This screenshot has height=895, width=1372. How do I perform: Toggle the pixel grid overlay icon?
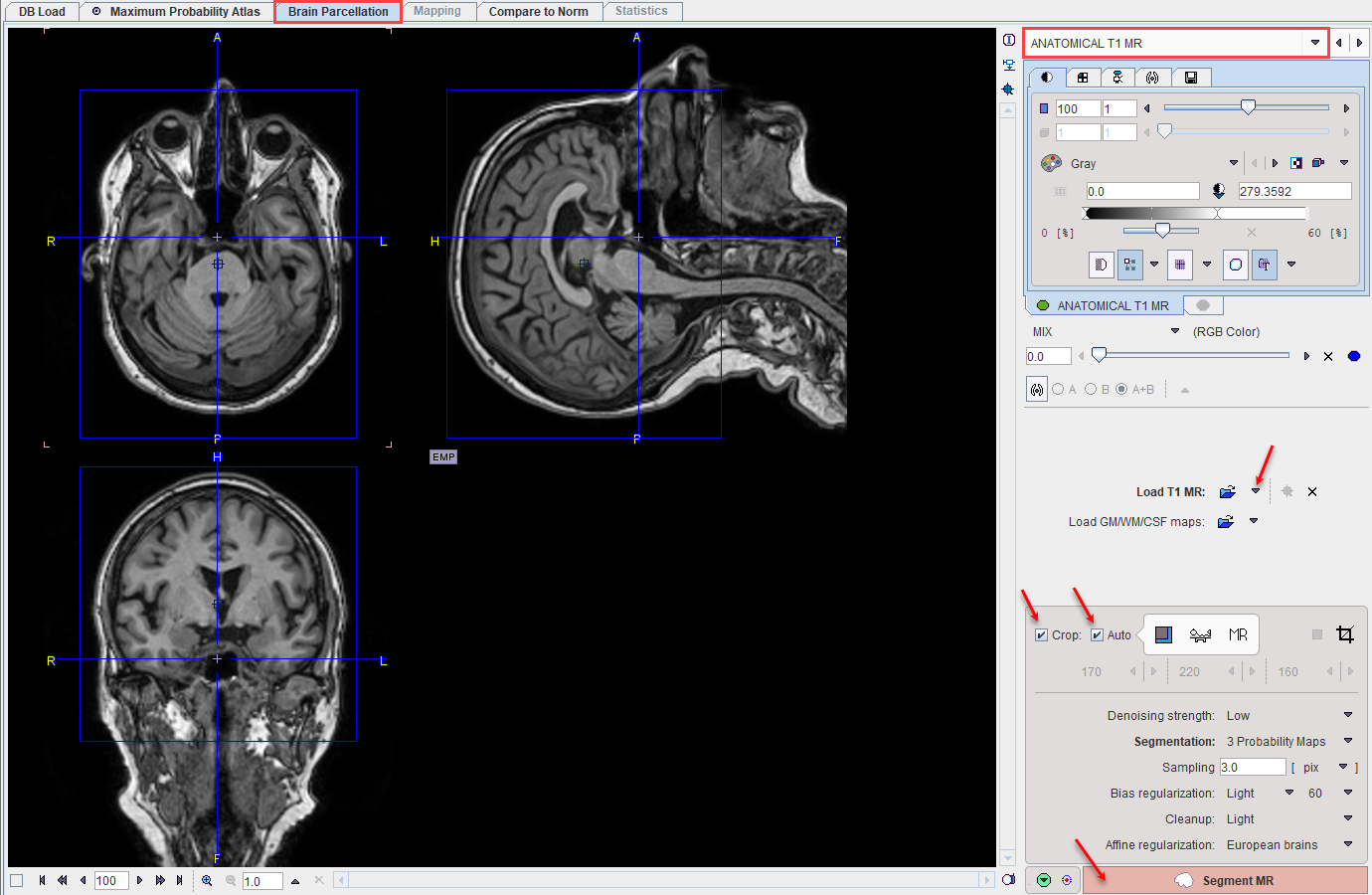(x=1179, y=265)
